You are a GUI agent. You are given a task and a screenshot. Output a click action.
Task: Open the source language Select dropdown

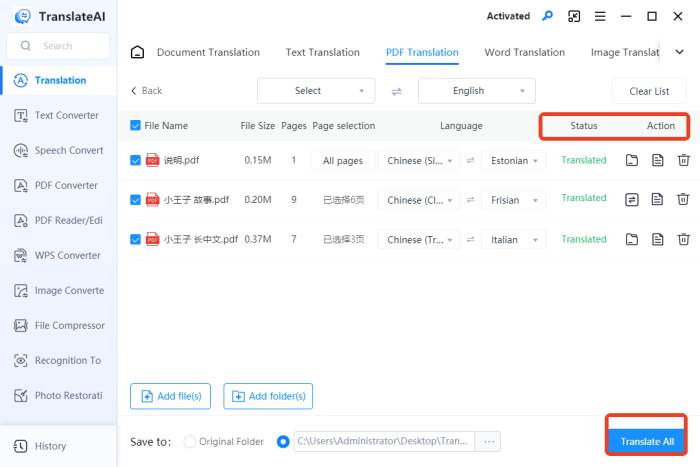click(316, 91)
